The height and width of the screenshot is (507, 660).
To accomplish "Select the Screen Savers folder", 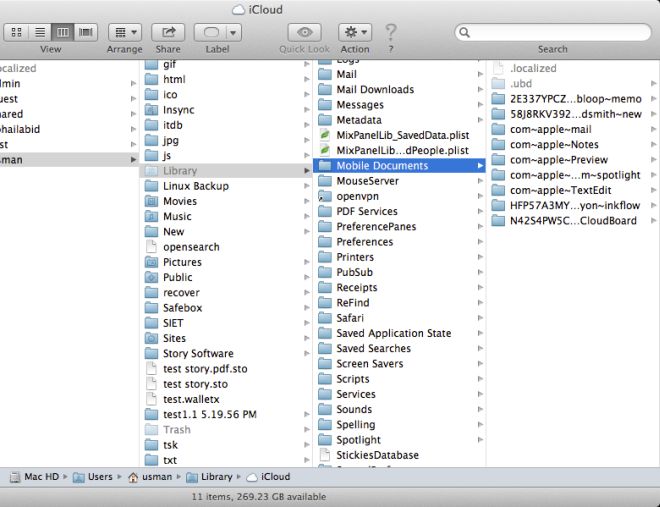I will (x=399, y=364).
